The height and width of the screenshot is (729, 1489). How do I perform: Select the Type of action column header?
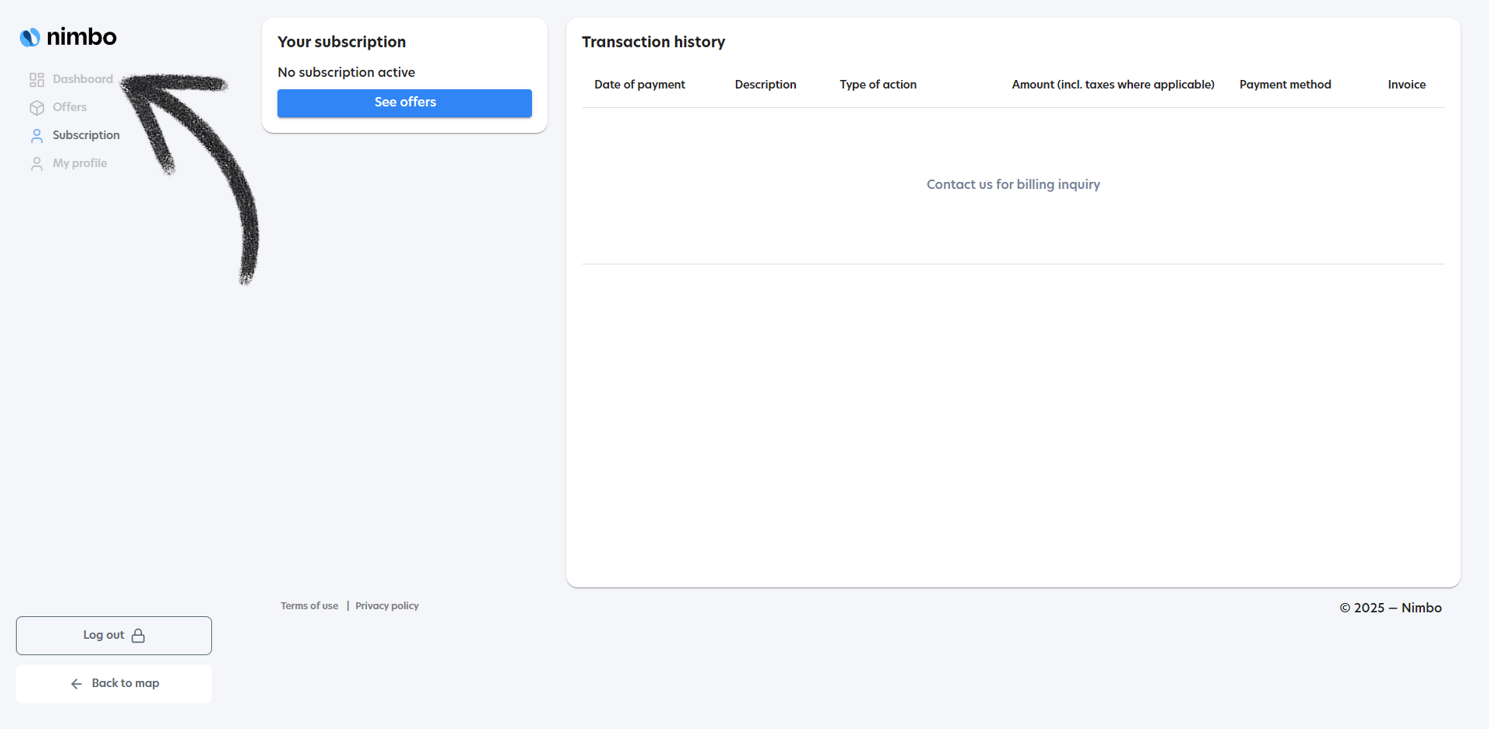pos(878,85)
